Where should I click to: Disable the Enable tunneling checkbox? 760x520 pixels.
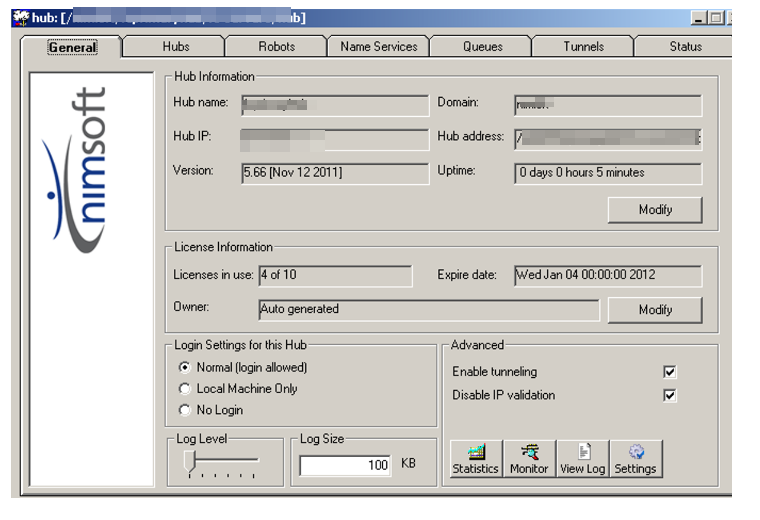(x=669, y=372)
